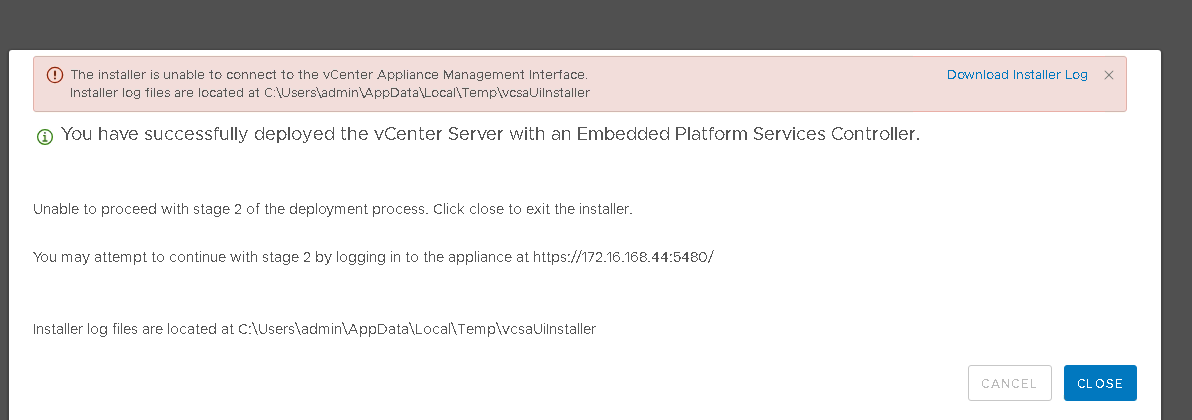Click the green info icon beside success message
Screen dimensions: 1192x420
coord(45,137)
